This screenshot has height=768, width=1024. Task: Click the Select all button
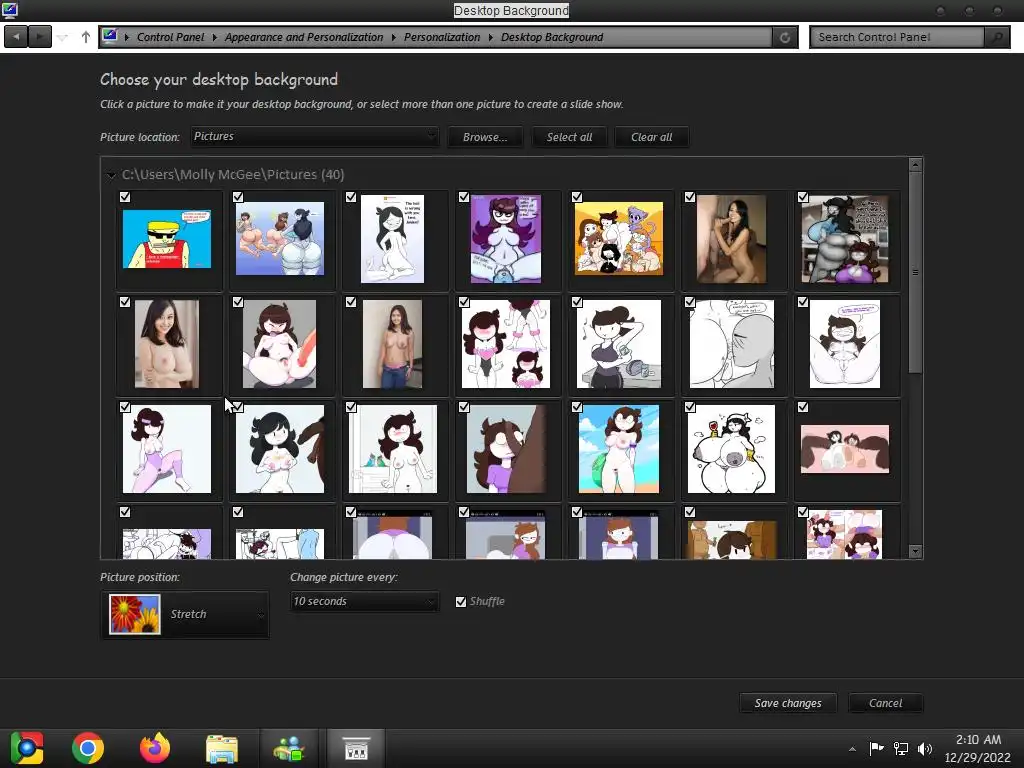(569, 137)
